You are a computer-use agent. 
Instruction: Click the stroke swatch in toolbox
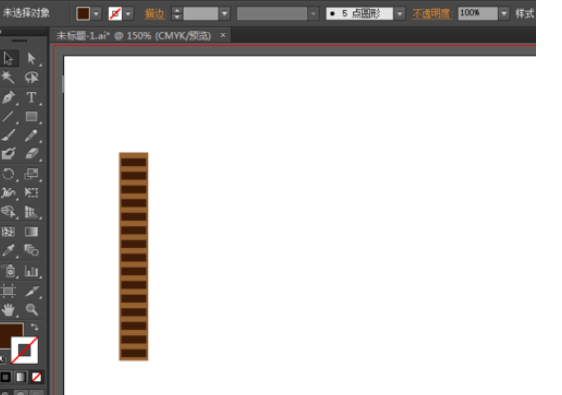pos(24,350)
